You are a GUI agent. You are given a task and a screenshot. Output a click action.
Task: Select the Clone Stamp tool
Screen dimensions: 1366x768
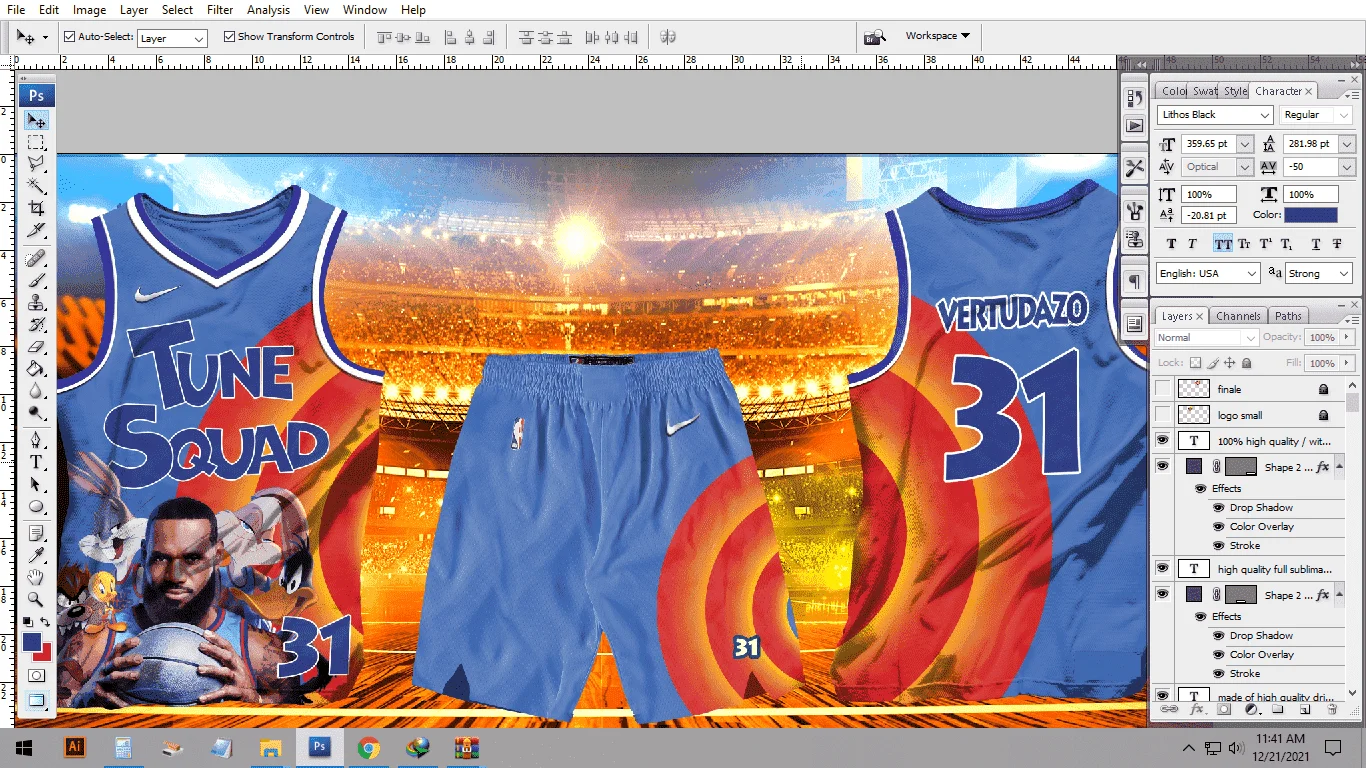[36, 302]
